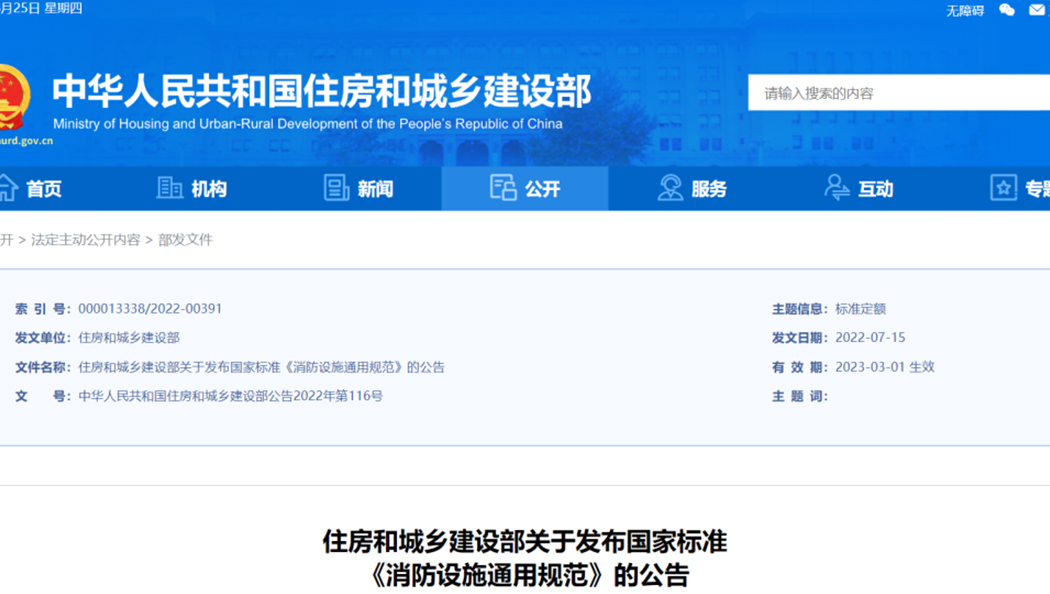Click the document icon beside 公开
Image resolution: width=1050 pixels, height=594 pixels.
[x=503, y=188]
